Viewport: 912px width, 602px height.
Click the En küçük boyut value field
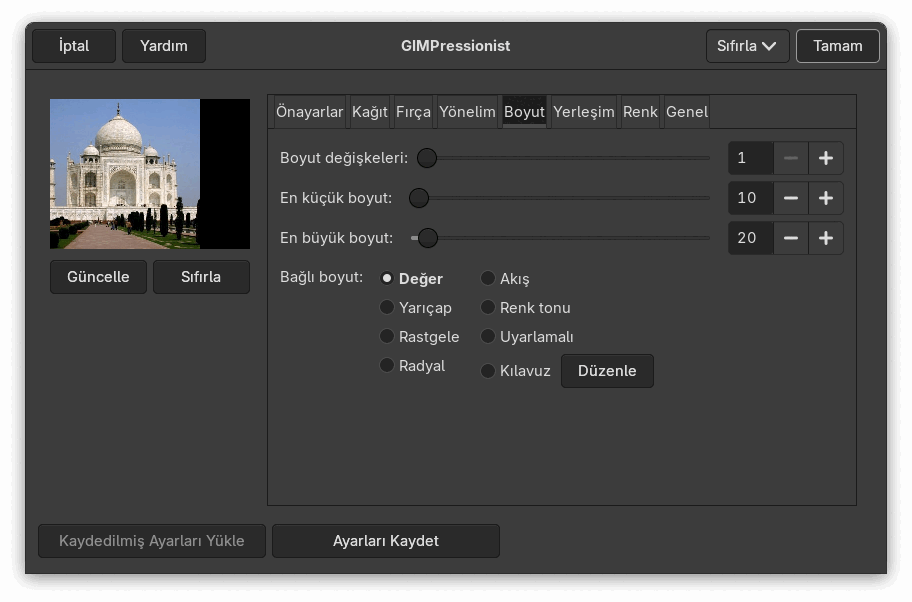(x=751, y=198)
